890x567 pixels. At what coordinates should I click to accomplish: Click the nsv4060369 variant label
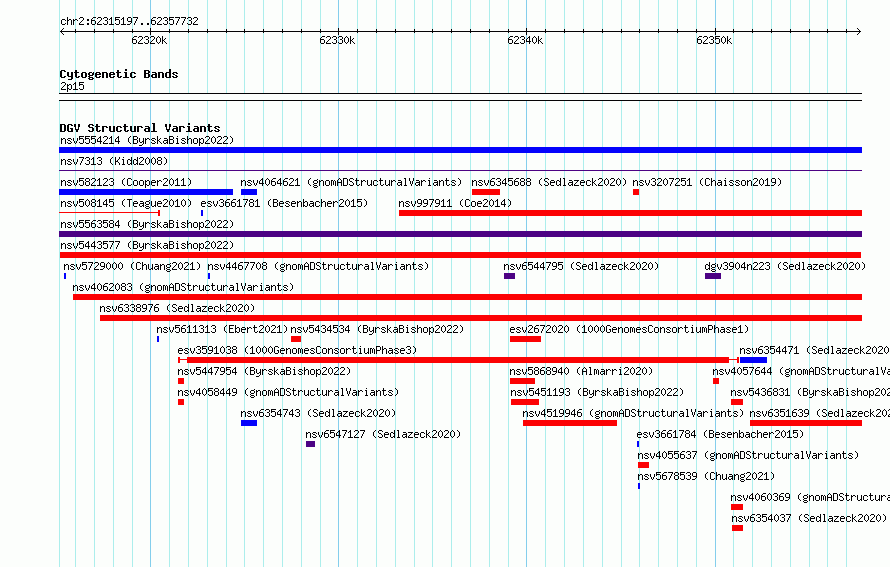click(x=809, y=497)
